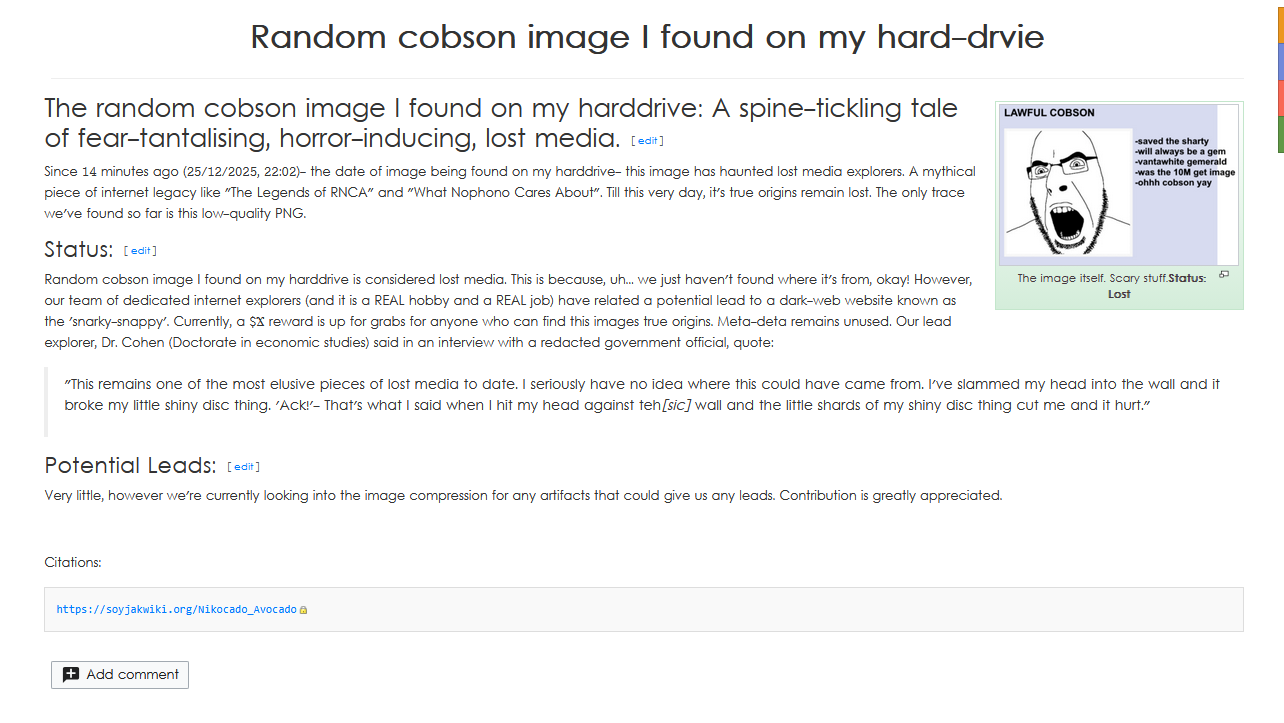The width and height of the screenshot is (1284, 723).
Task: Click the blue side tab at the right edge
Action: [x=1280, y=62]
